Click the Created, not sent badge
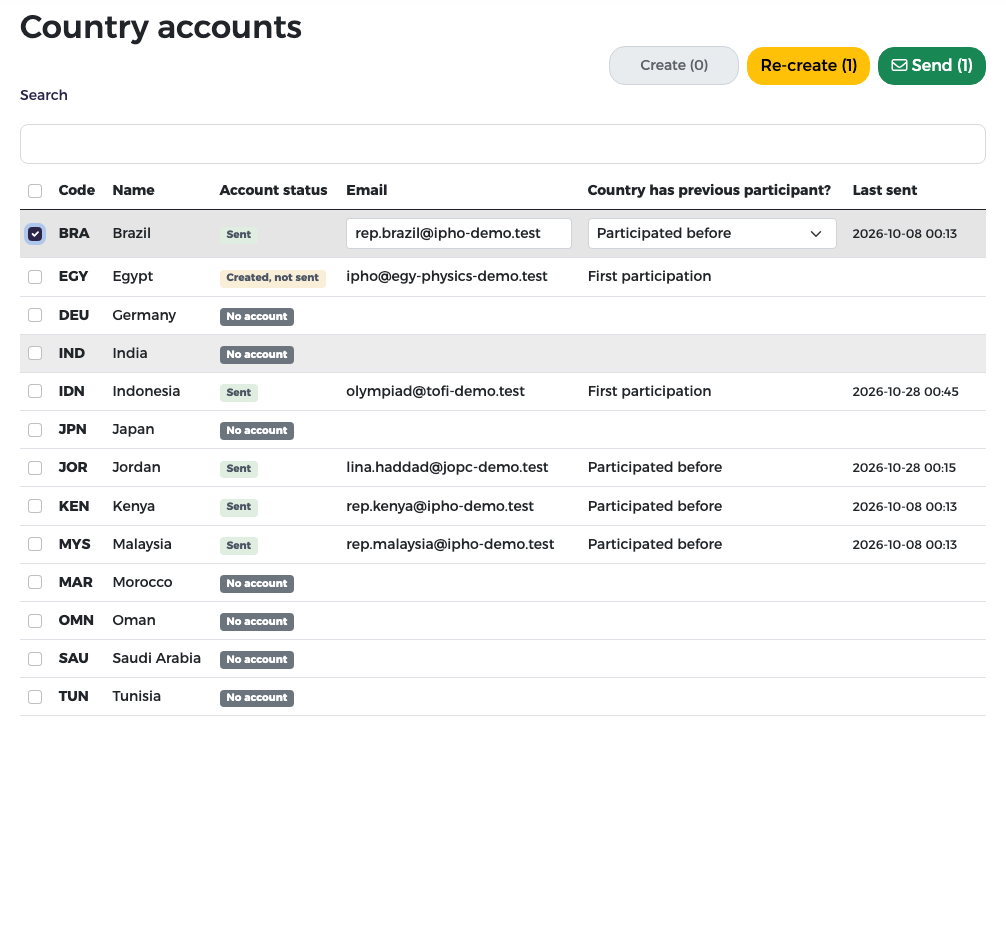1006x933 pixels. [273, 277]
